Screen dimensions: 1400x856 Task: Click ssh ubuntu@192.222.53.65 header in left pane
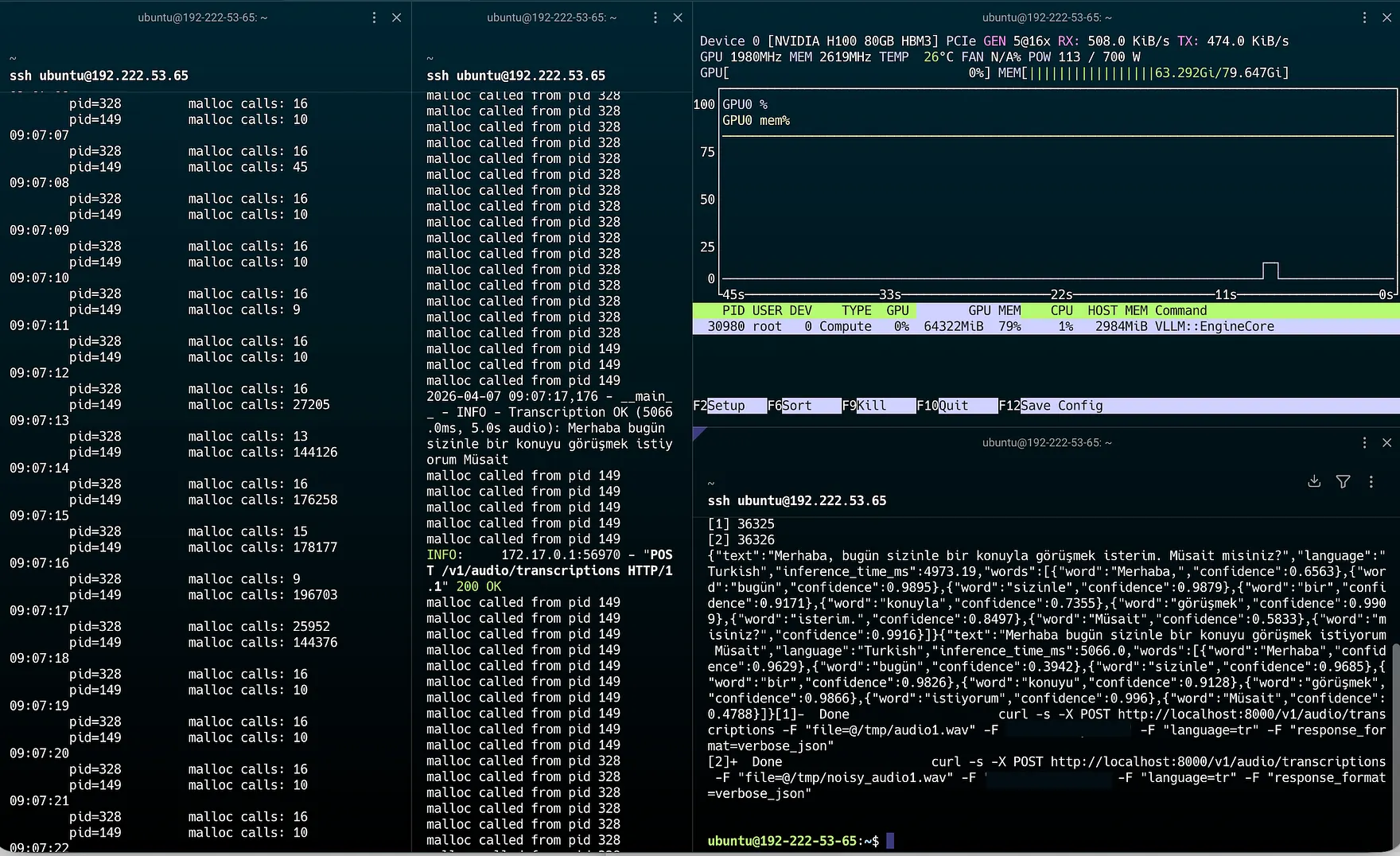[99, 76]
